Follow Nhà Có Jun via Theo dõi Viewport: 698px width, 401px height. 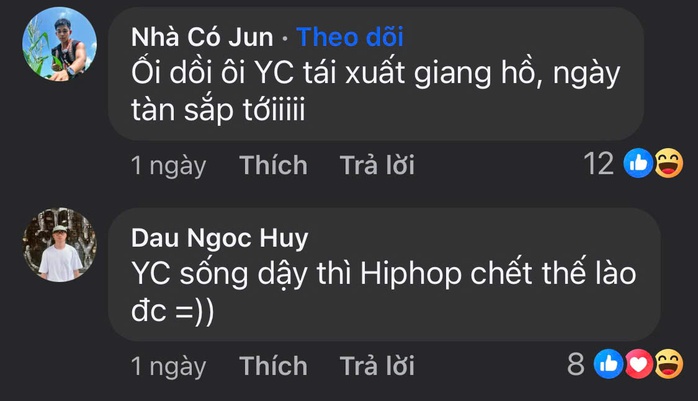349,38
